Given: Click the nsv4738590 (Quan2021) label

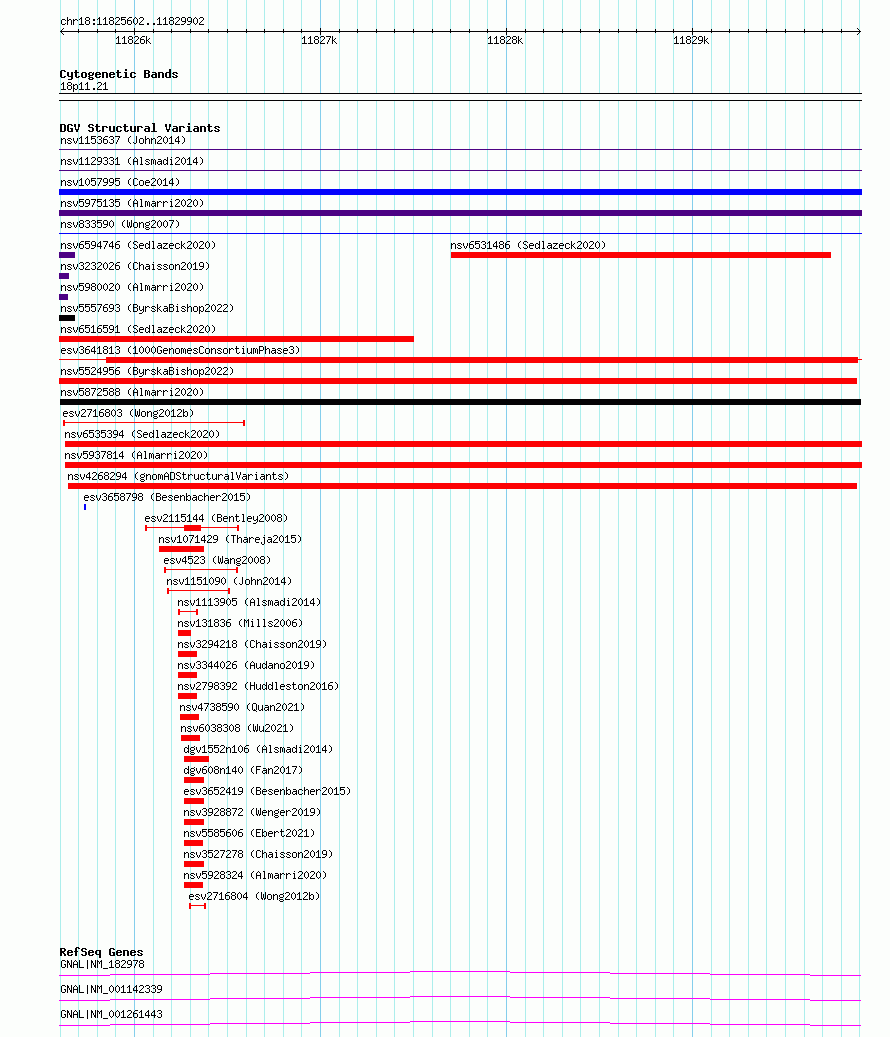Looking at the screenshot, I should [x=242, y=708].
